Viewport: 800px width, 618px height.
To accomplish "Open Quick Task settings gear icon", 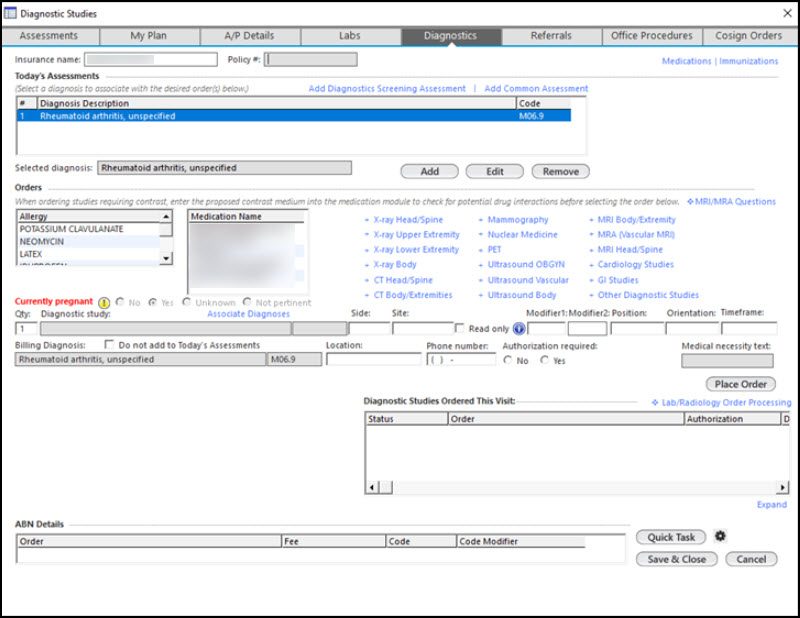I will click(720, 536).
